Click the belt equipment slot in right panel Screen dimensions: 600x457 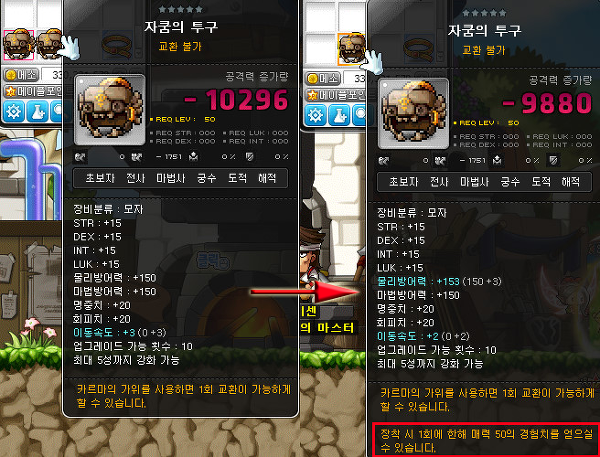[x=419, y=49]
